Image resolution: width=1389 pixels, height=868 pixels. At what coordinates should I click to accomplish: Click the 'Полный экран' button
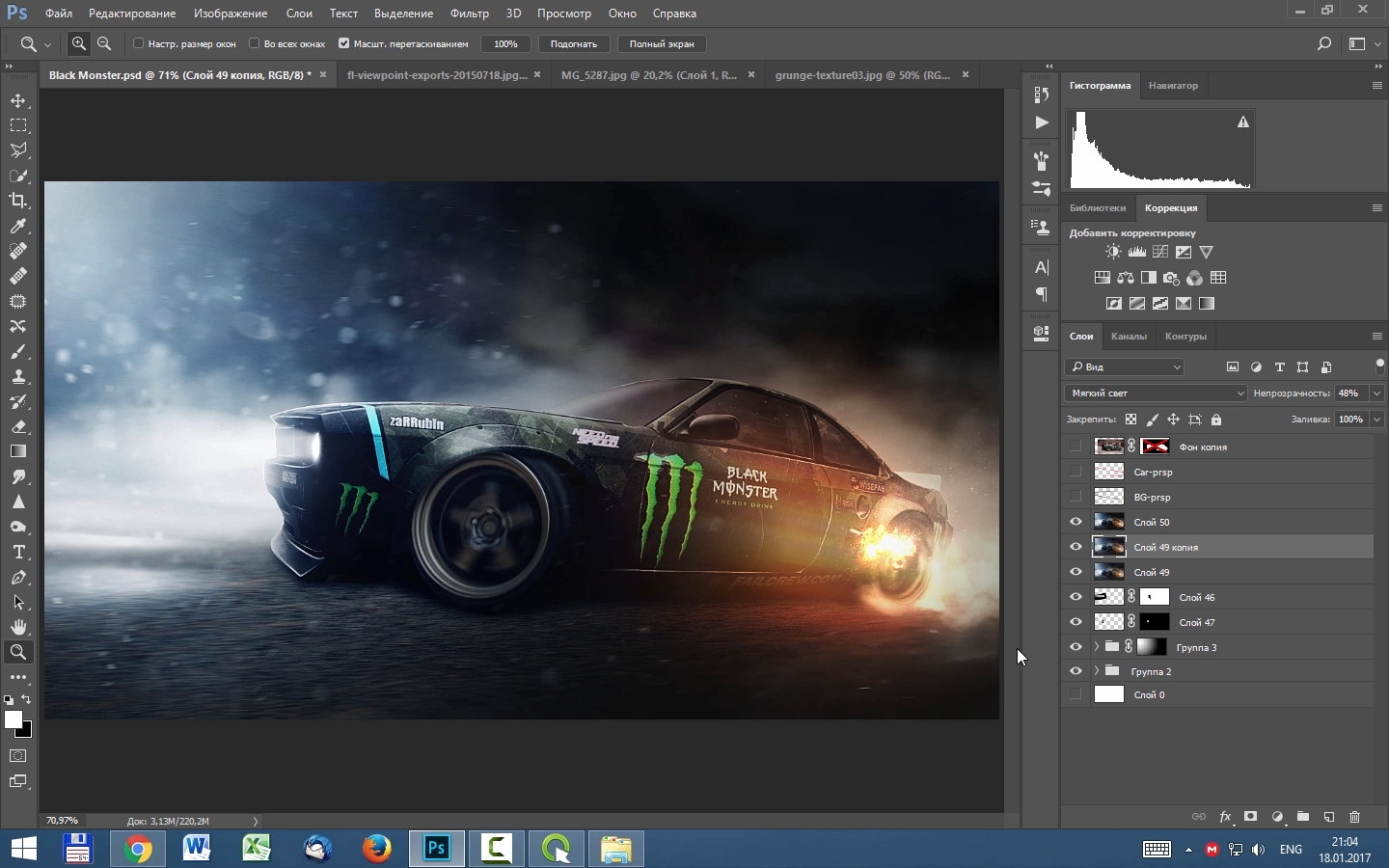click(662, 44)
